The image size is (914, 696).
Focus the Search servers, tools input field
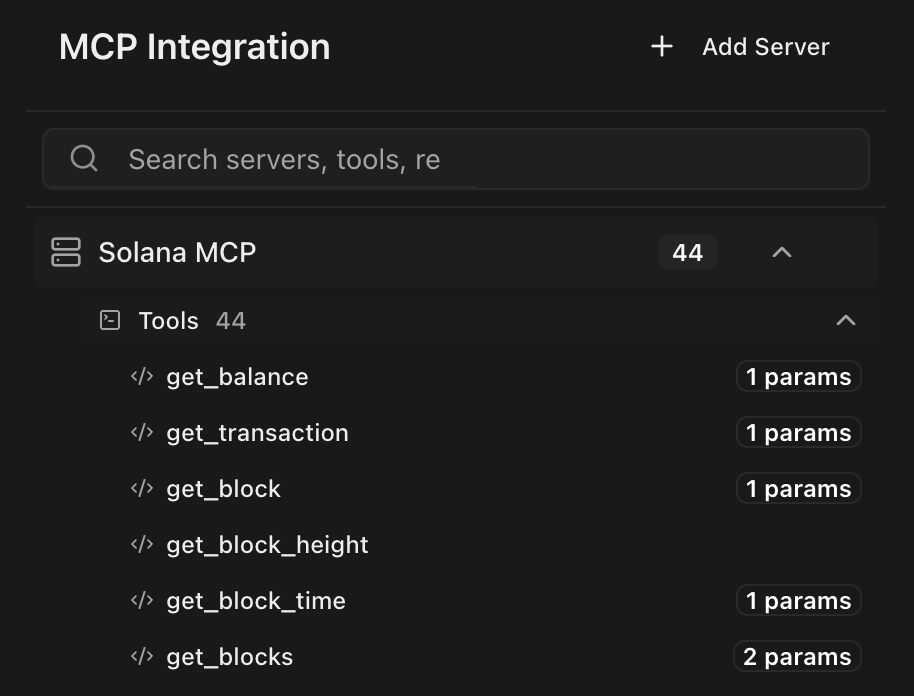point(480,159)
